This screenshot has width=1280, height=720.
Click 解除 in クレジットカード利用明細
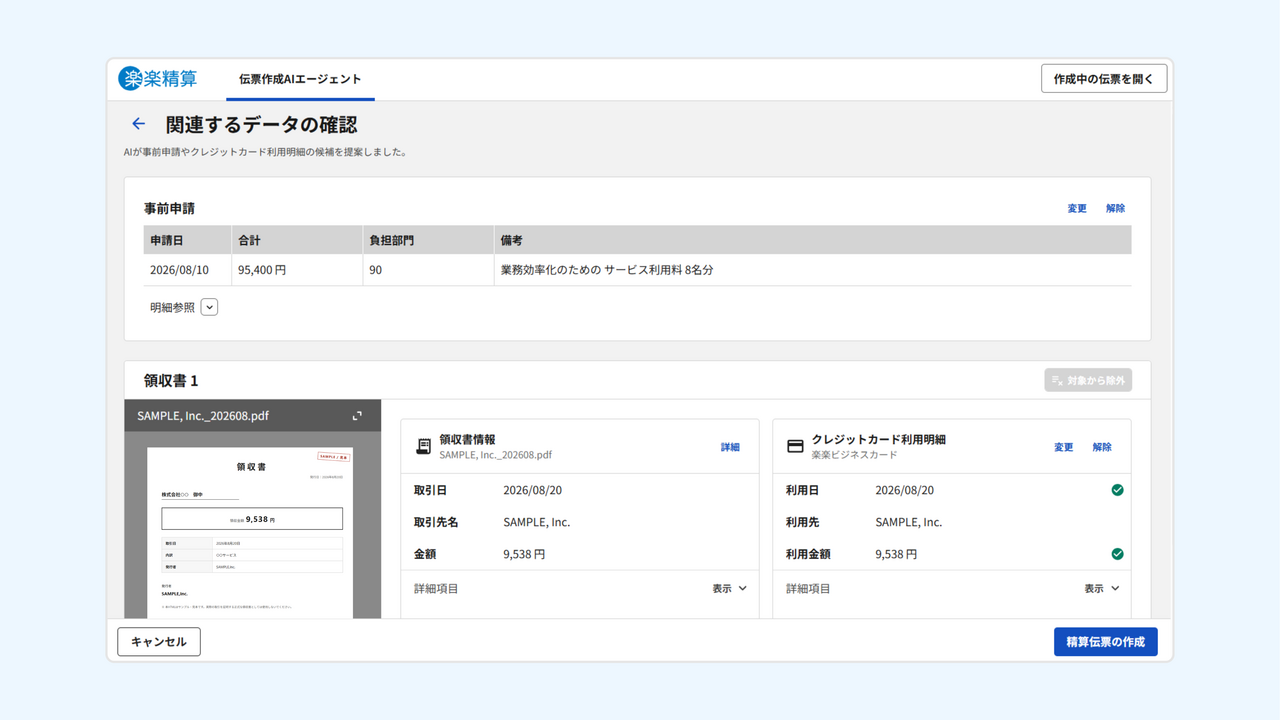[1102, 447]
